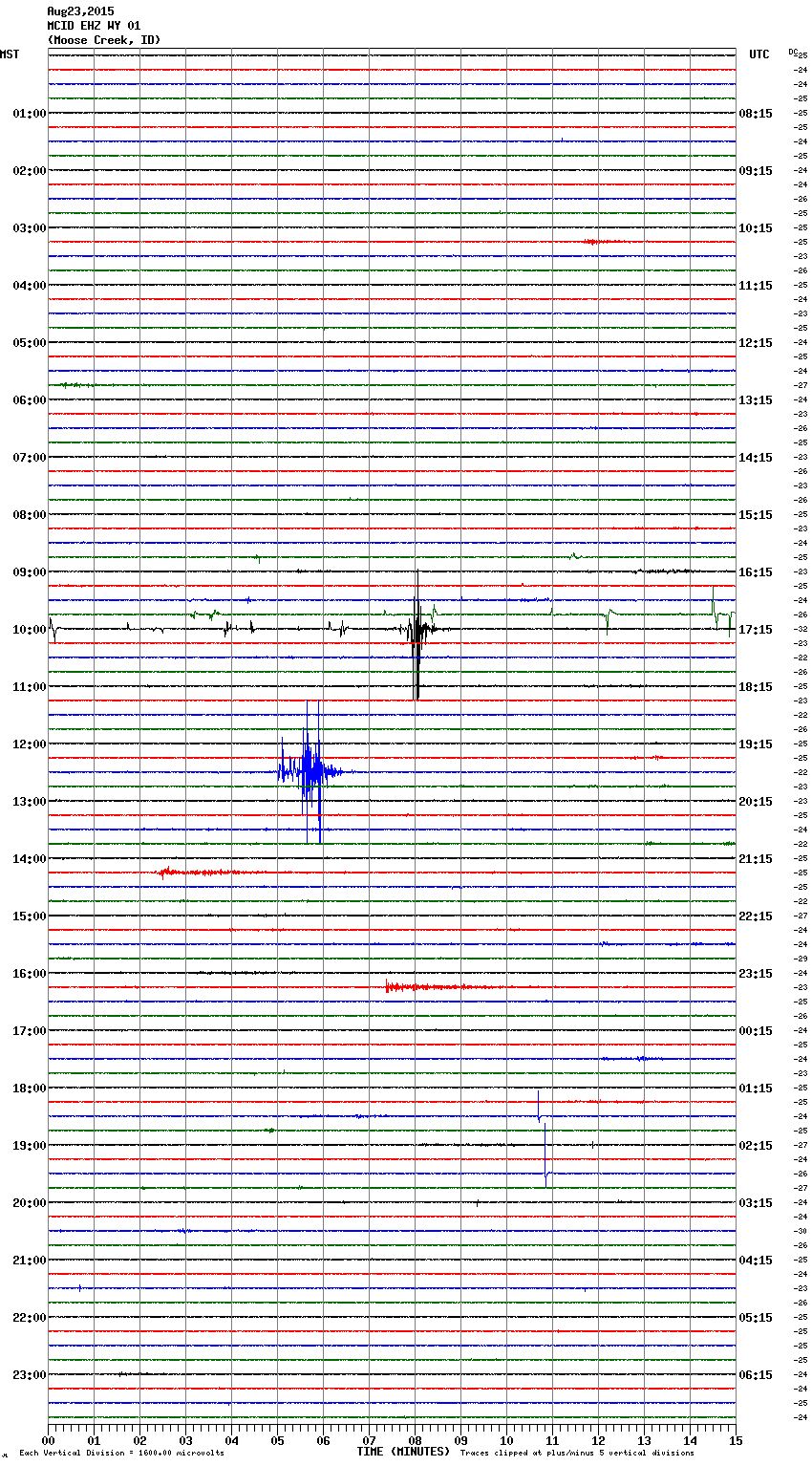
Task: Click the 06:15 UTC time label
Action: click(756, 1375)
